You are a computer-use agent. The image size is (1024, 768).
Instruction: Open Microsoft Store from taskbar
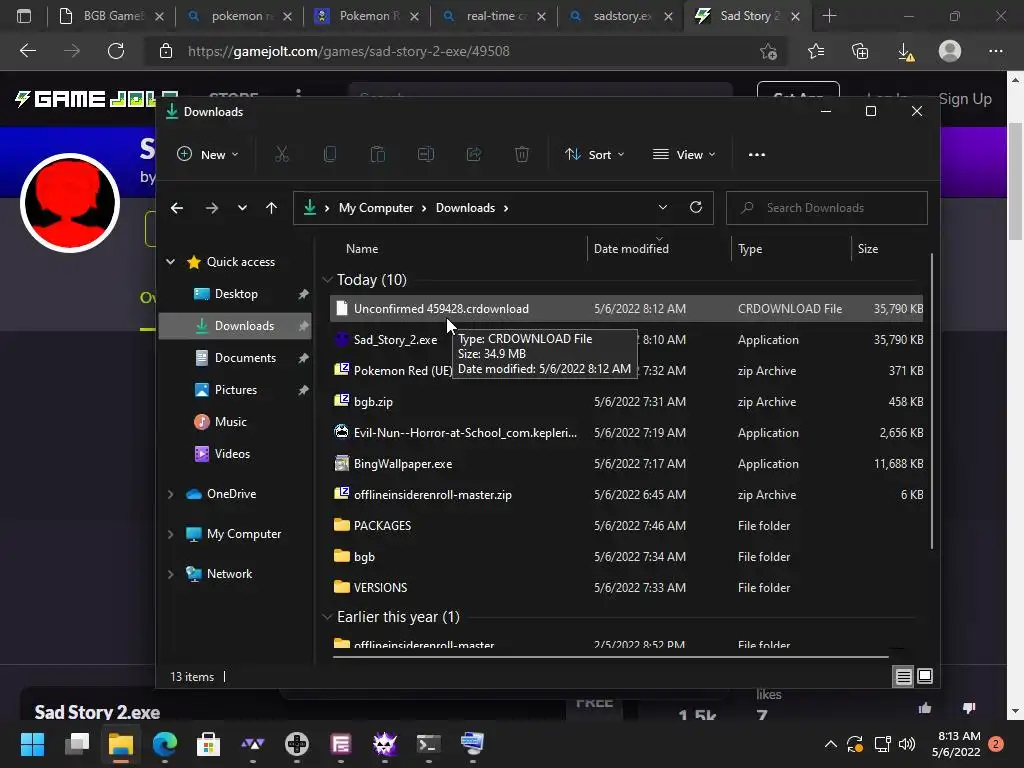208,744
